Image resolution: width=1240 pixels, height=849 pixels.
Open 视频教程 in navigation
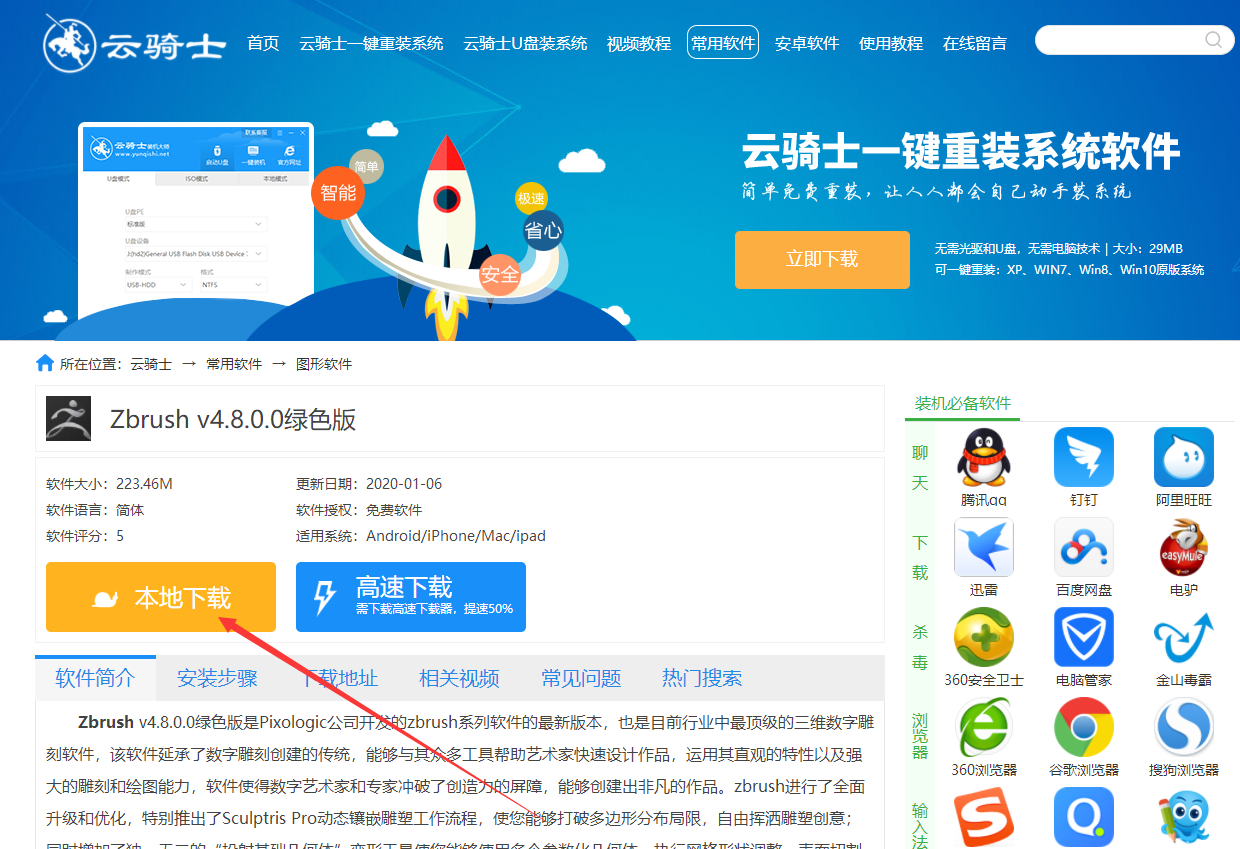click(x=638, y=43)
